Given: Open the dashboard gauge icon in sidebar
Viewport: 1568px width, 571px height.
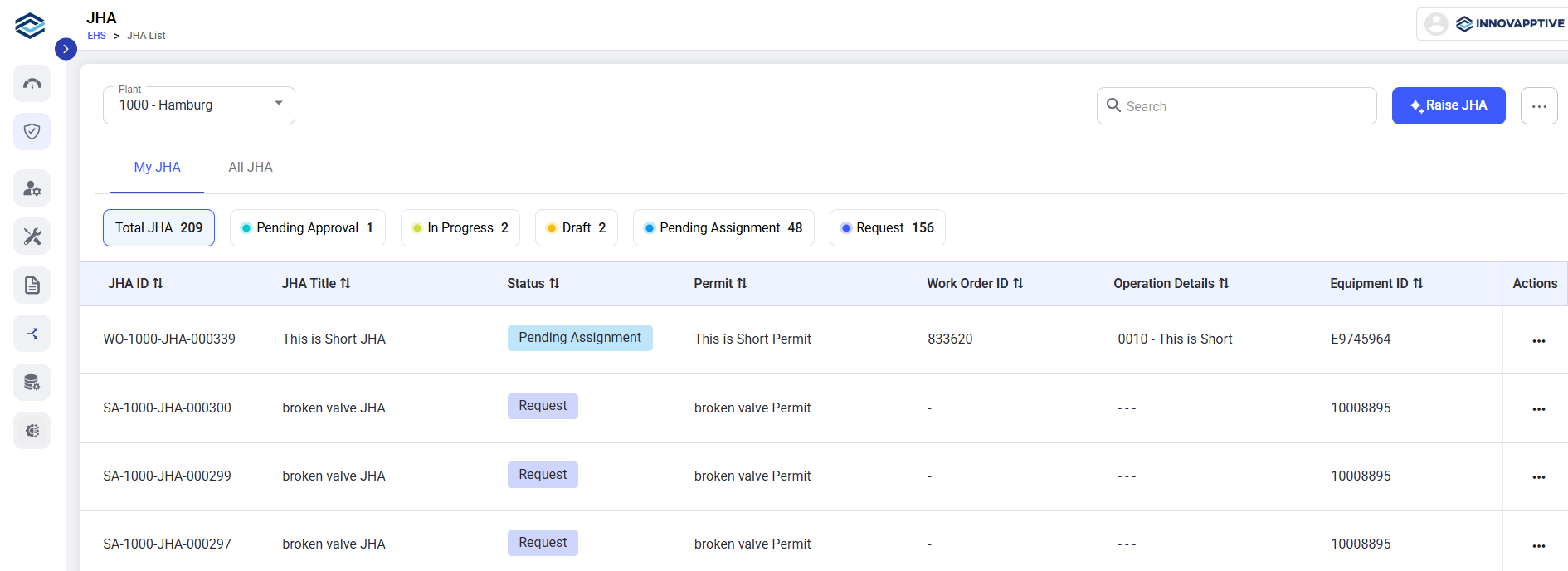Looking at the screenshot, I should point(32,84).
